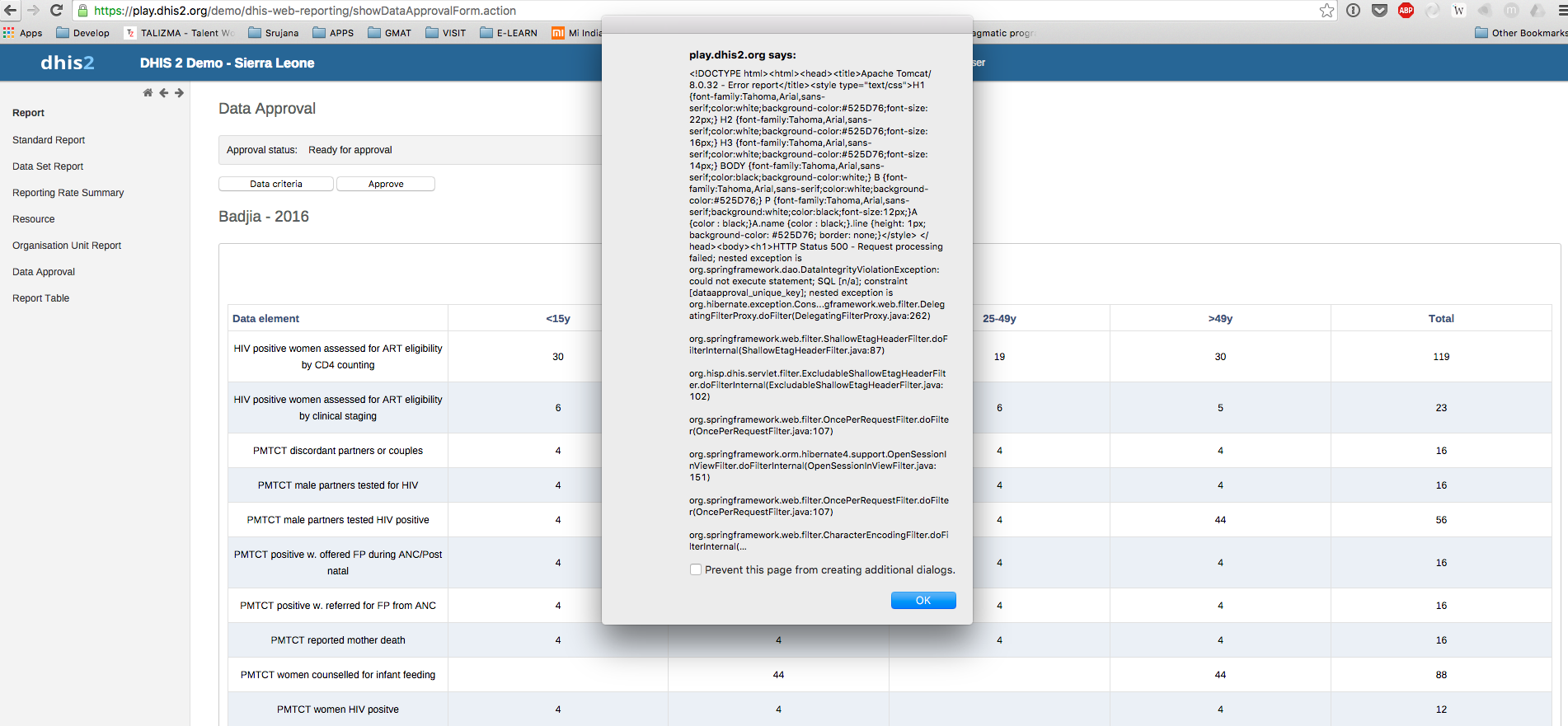Image resolution: width=1568 pixels, height=726 pixels.
Task: Open the Develop bookmarks folder
Action: pyautogui.click(x=82, y=33)
